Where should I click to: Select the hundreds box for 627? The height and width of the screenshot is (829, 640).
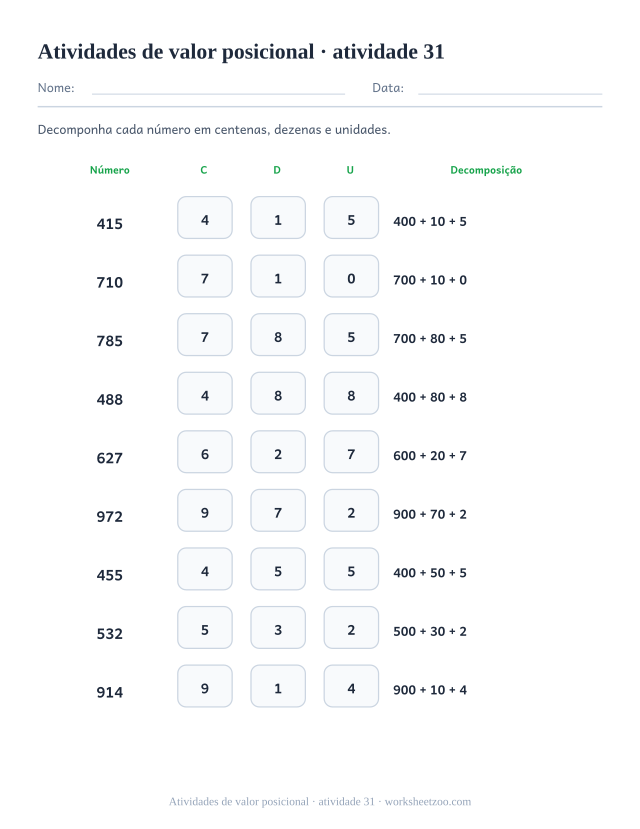pos(205,452)
